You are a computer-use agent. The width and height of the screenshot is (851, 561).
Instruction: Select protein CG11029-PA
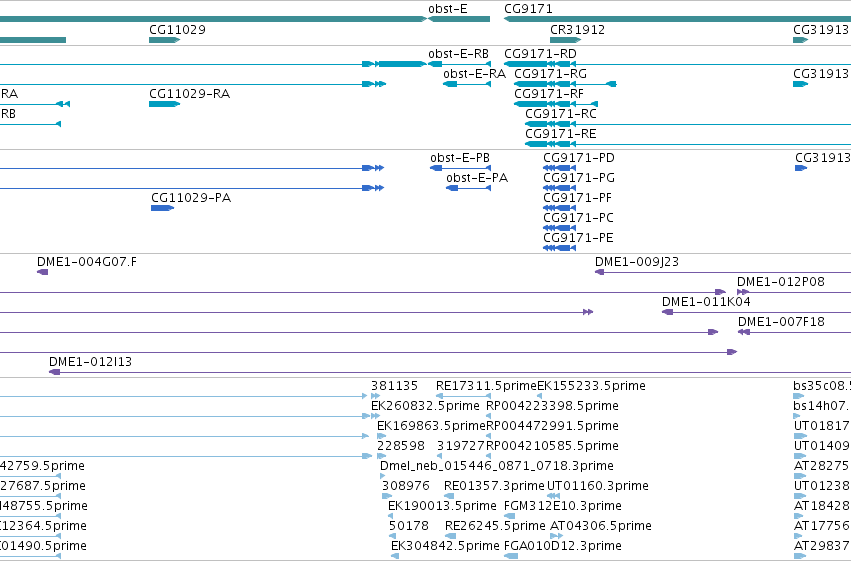162,208
